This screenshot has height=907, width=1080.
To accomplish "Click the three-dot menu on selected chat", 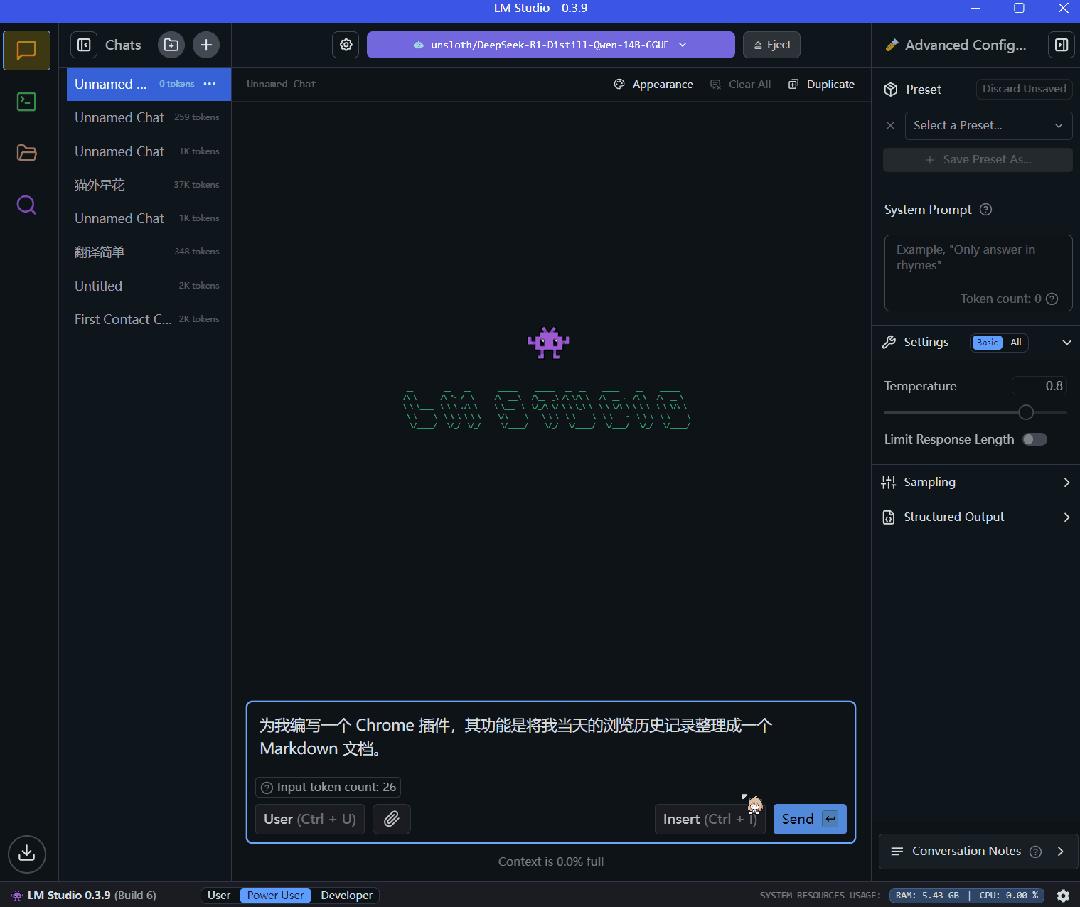I will [209, 83].
